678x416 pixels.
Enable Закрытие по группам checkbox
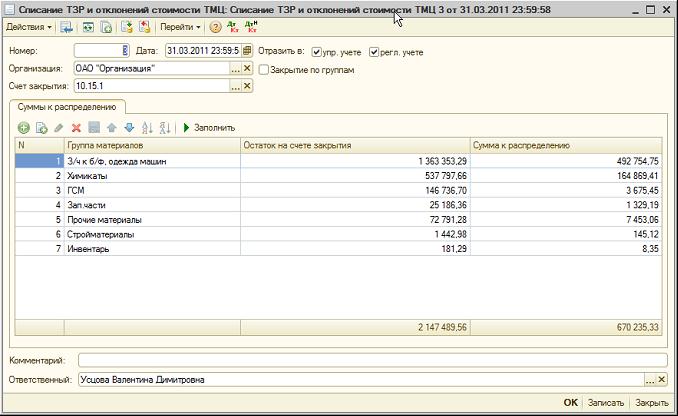pos(263,70)
